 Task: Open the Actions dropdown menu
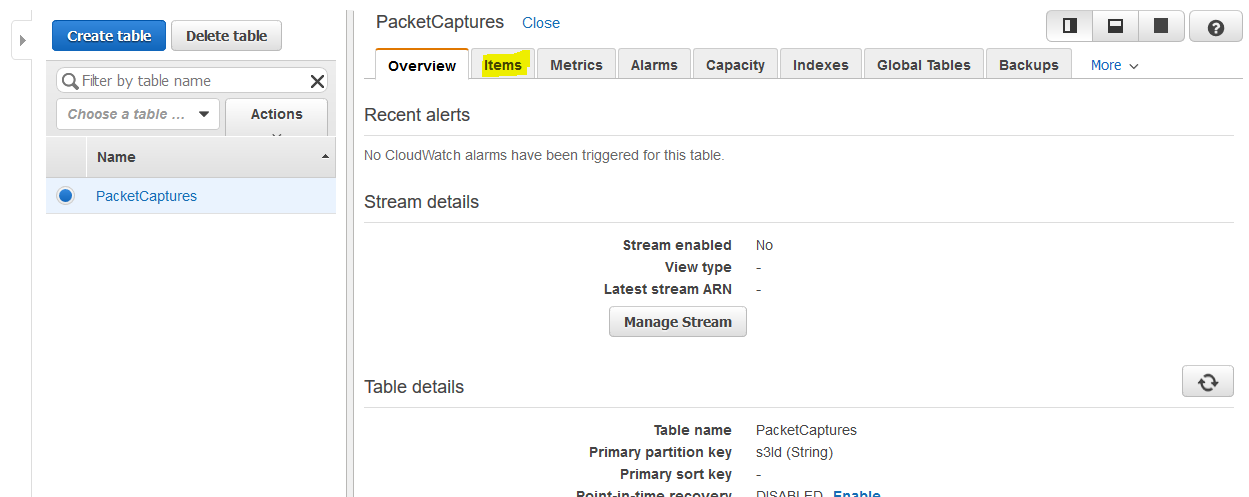pos(277,116)
